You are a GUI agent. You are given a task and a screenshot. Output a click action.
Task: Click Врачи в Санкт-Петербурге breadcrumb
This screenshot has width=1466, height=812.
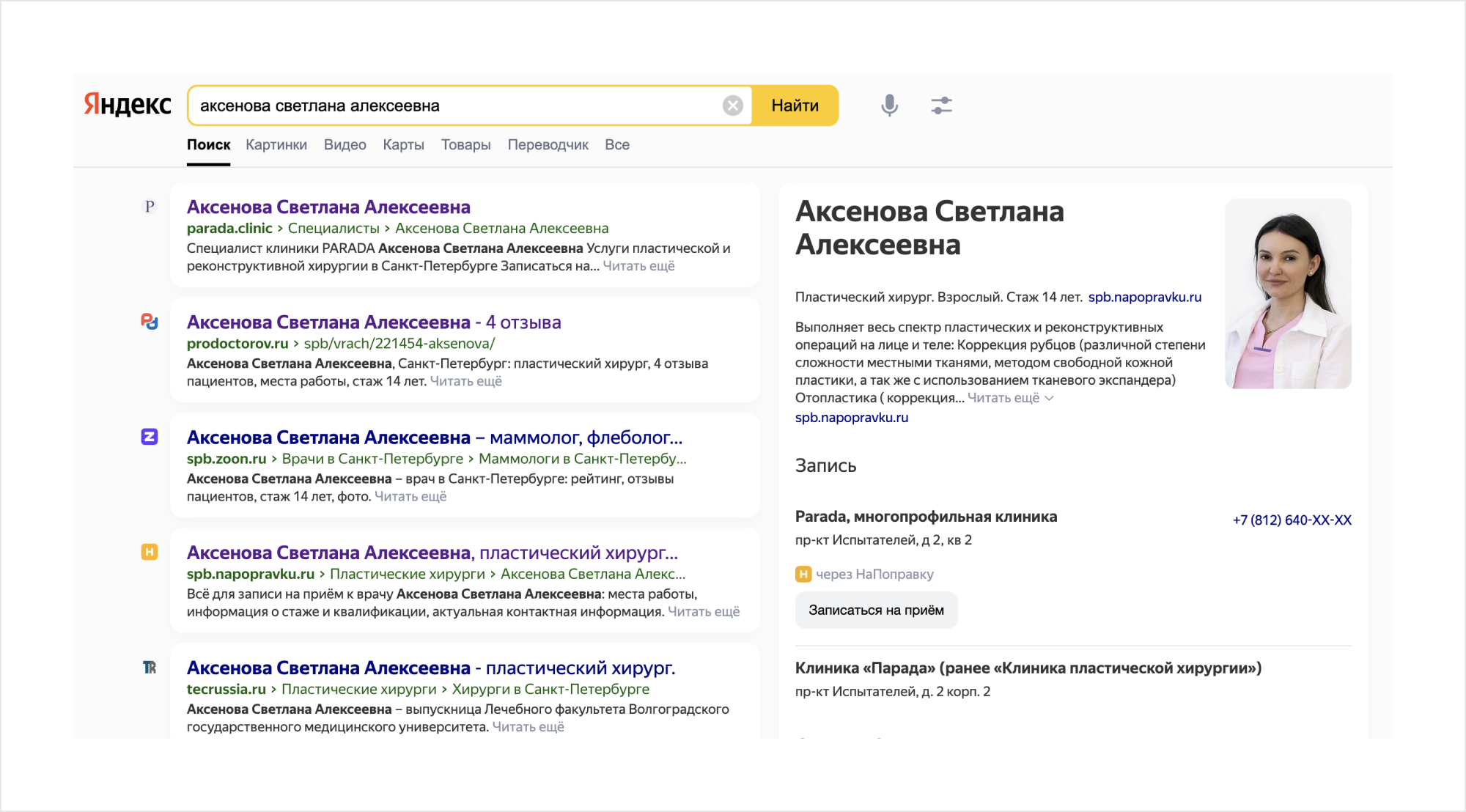point(372,458)
